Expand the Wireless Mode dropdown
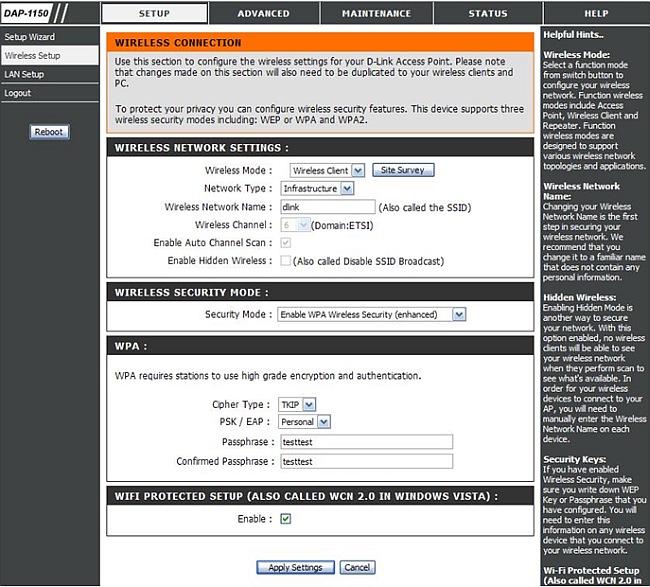 click(x=327, y=171)
